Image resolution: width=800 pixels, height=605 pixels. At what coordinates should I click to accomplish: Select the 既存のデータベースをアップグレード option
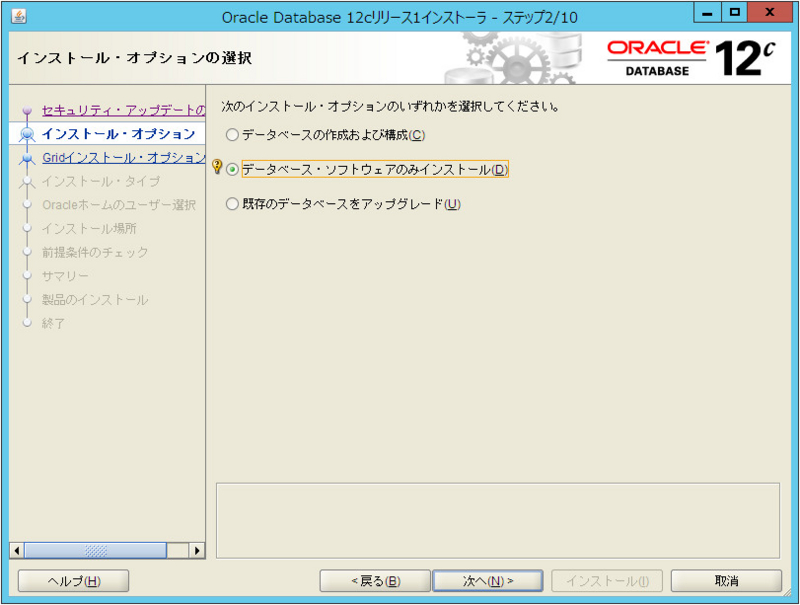click(232, 204)
